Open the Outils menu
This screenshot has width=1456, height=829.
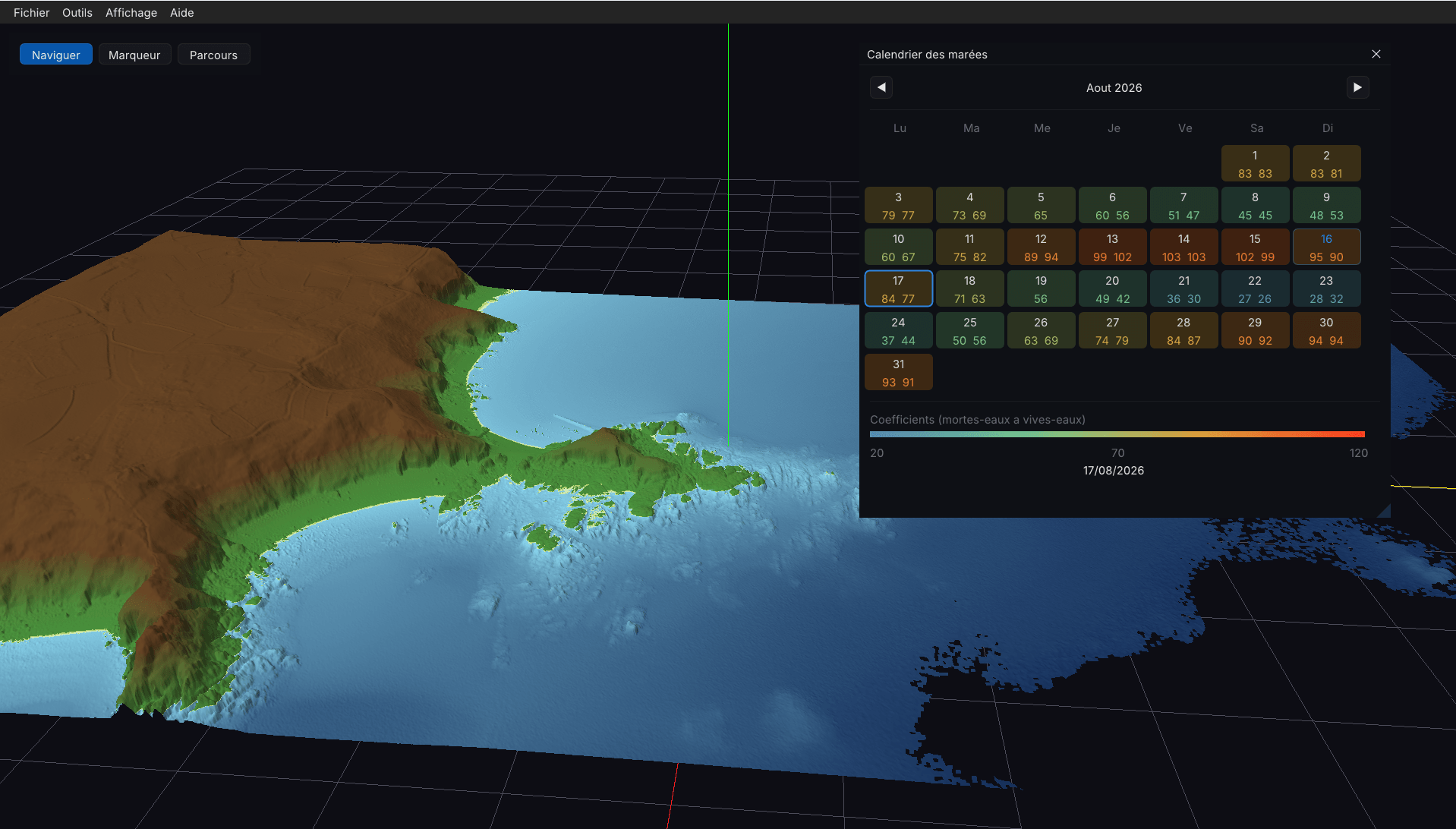coord(77,12)
